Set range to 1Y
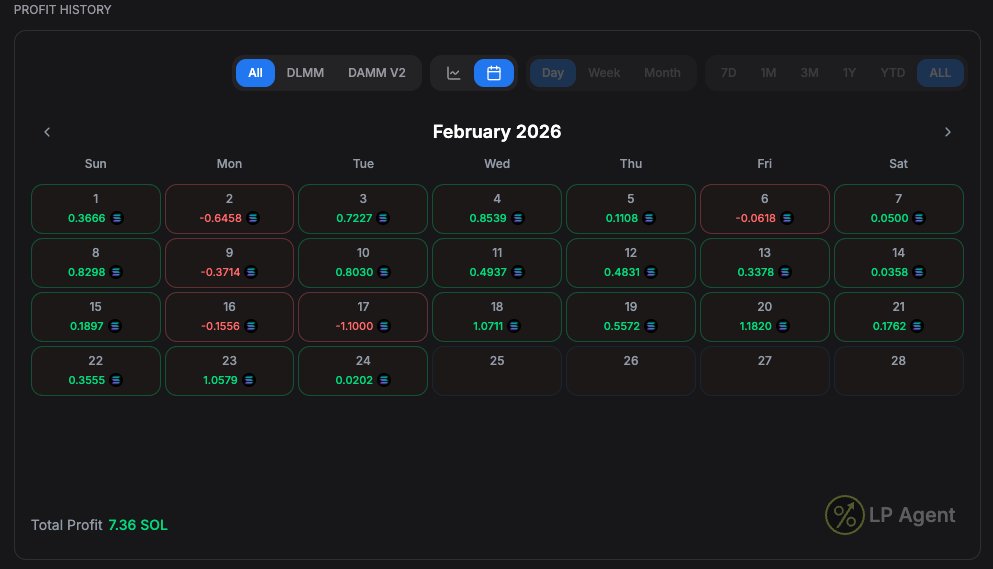Screen dimensions: 993x569 pos(849,73)
